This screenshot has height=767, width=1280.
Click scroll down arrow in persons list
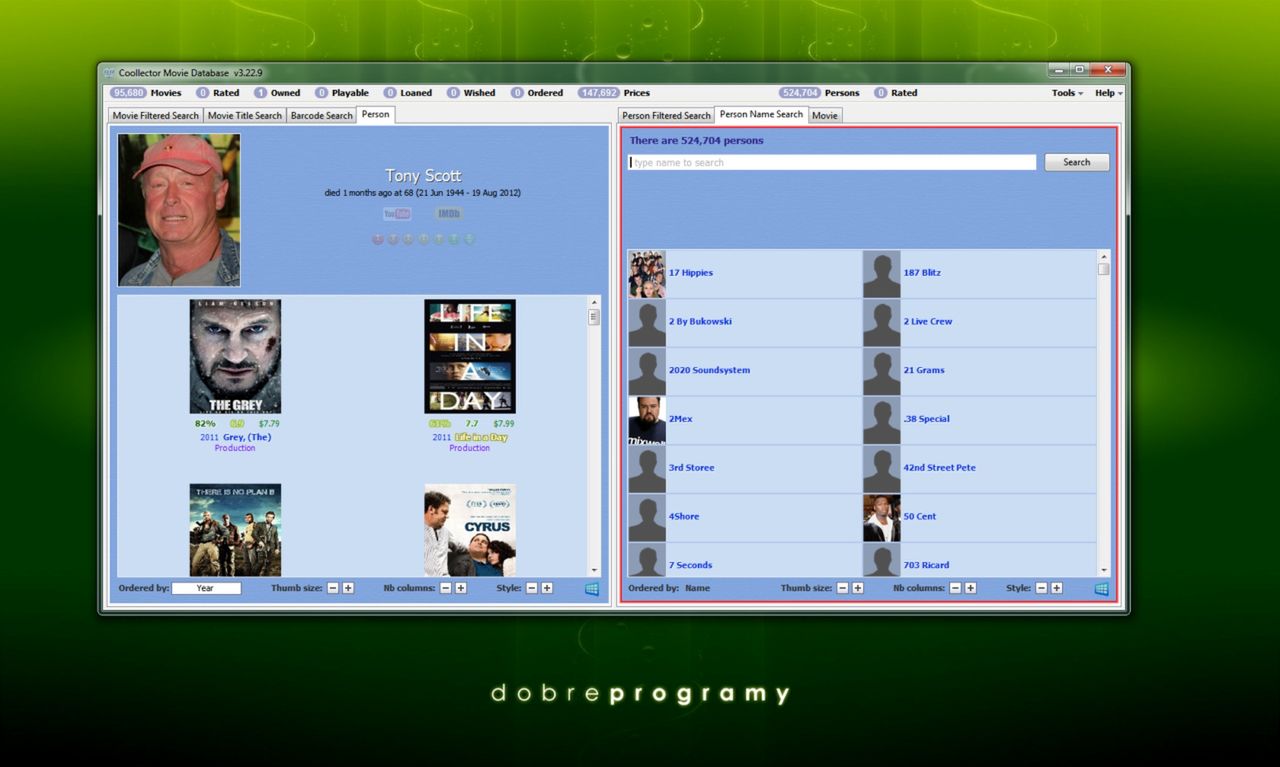coord(1104,569)
